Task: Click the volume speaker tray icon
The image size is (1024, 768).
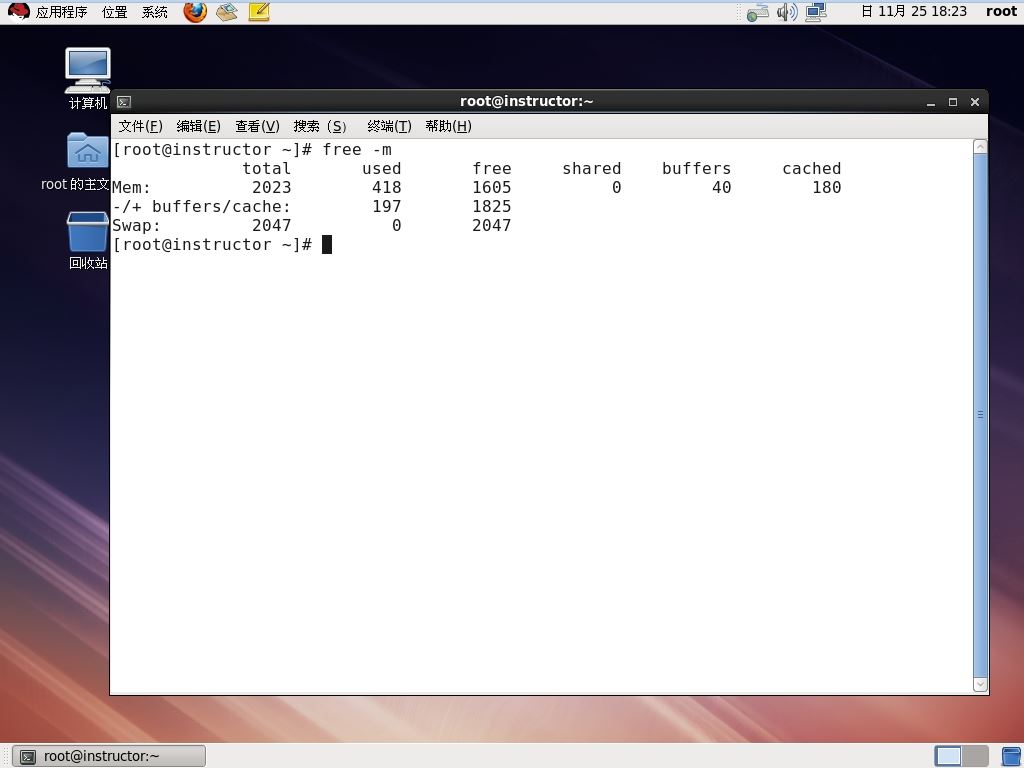Action: [x=787, y=12]
